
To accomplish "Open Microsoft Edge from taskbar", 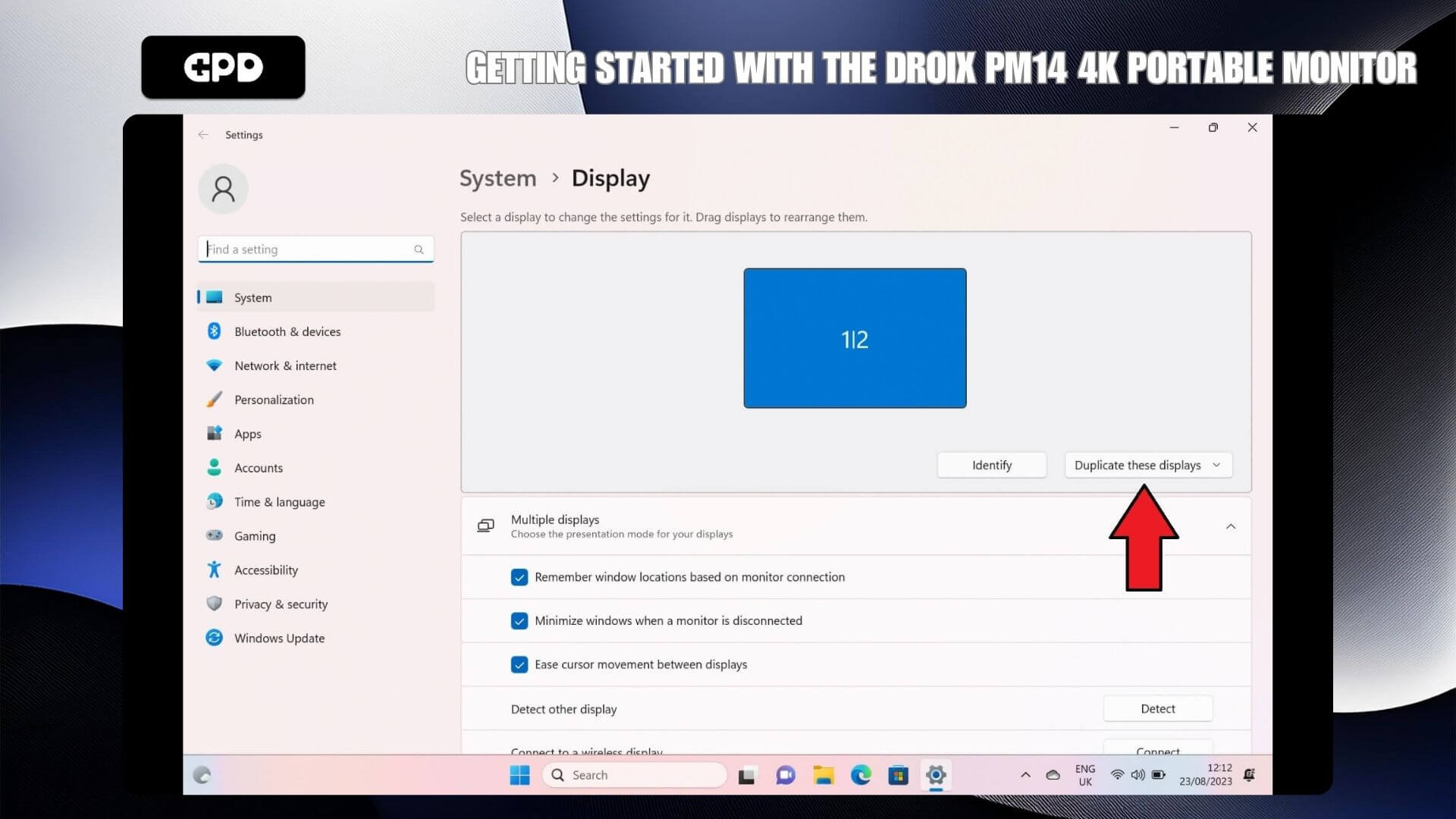I will (x=861, y=775).
